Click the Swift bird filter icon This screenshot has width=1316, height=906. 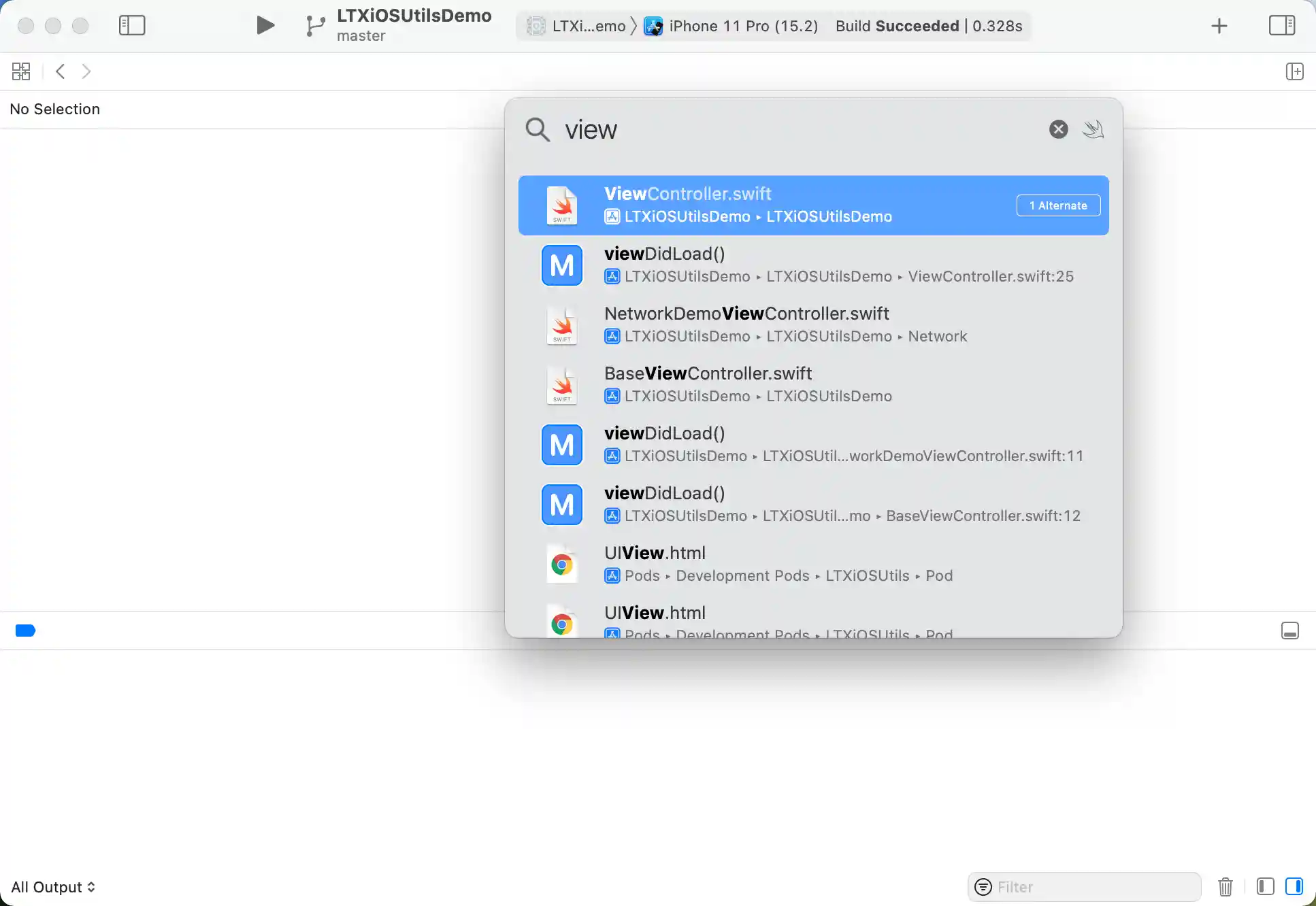1093,129
